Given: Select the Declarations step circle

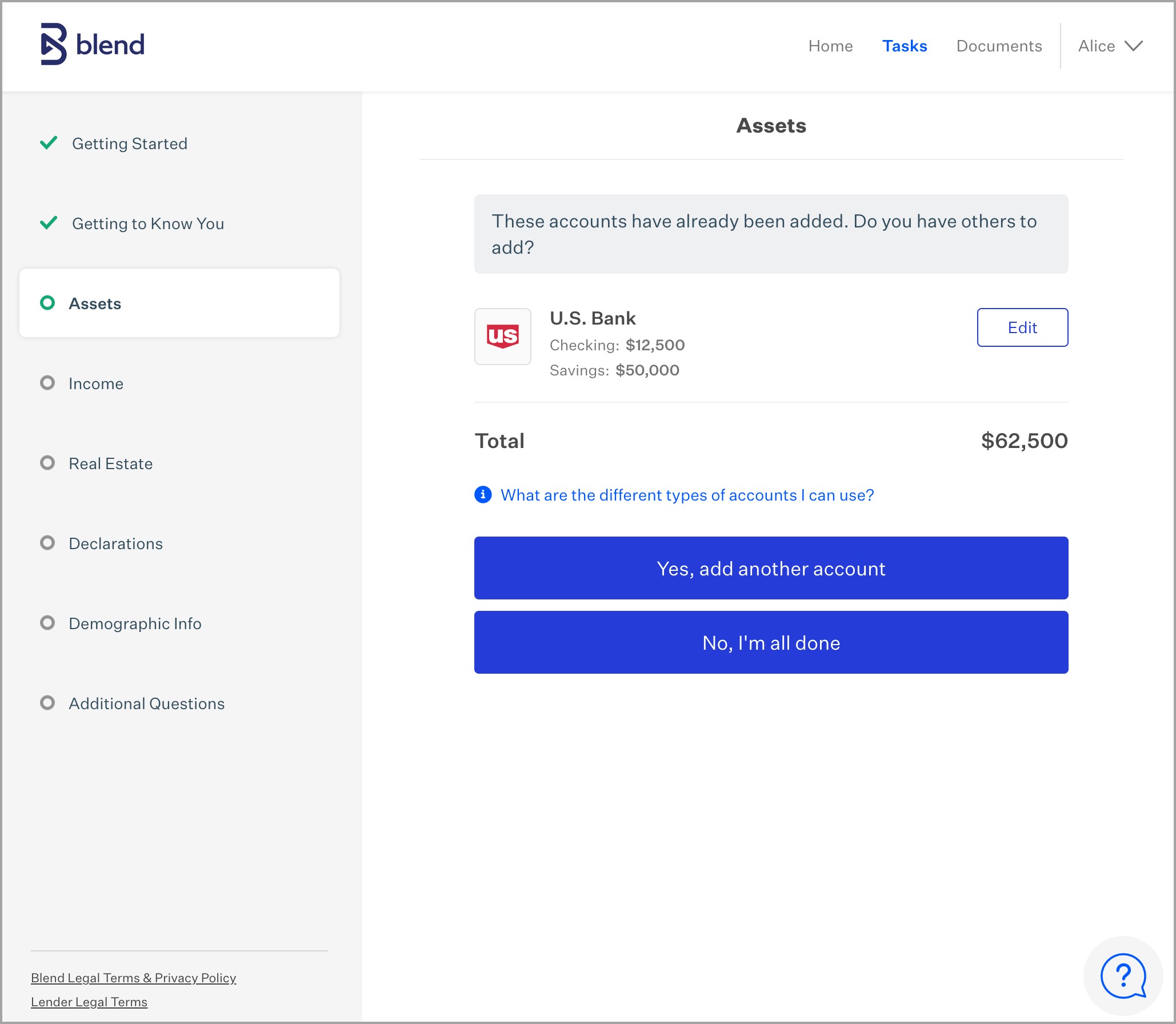Looking at the screenshot, I should (47, 543).
